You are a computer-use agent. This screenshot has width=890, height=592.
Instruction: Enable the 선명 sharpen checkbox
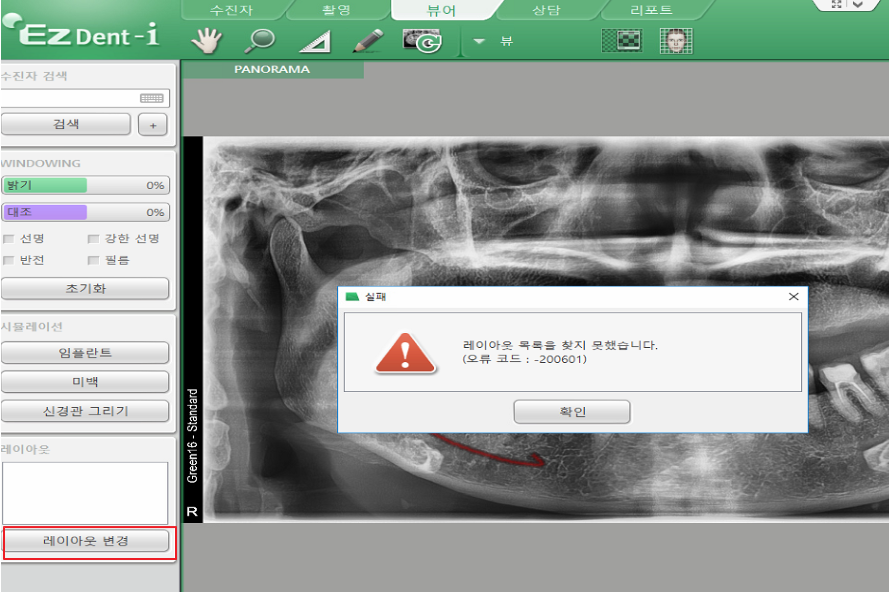(x=9, y=239)
